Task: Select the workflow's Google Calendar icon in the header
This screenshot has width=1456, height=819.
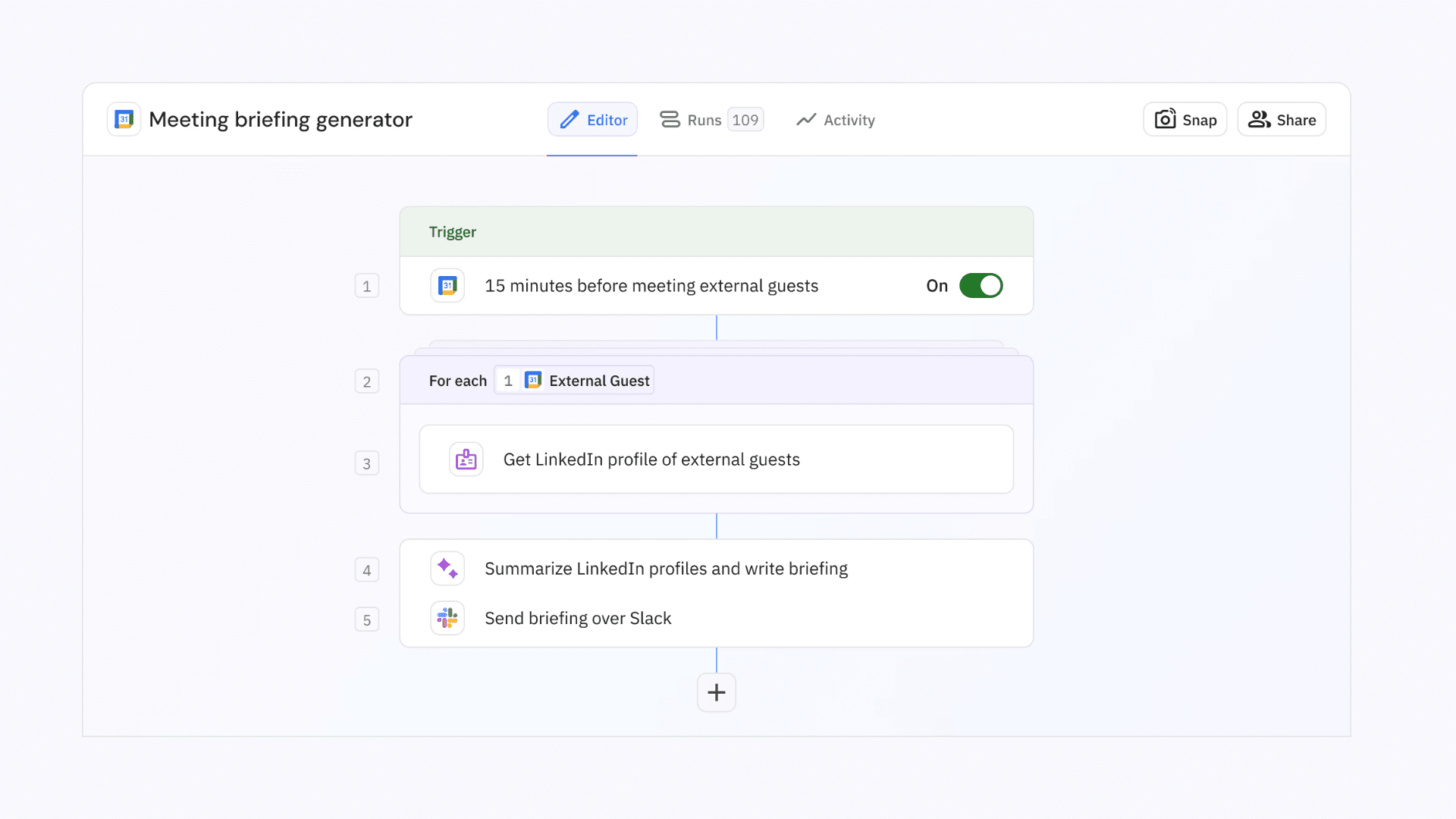Action: pos(123,119)
